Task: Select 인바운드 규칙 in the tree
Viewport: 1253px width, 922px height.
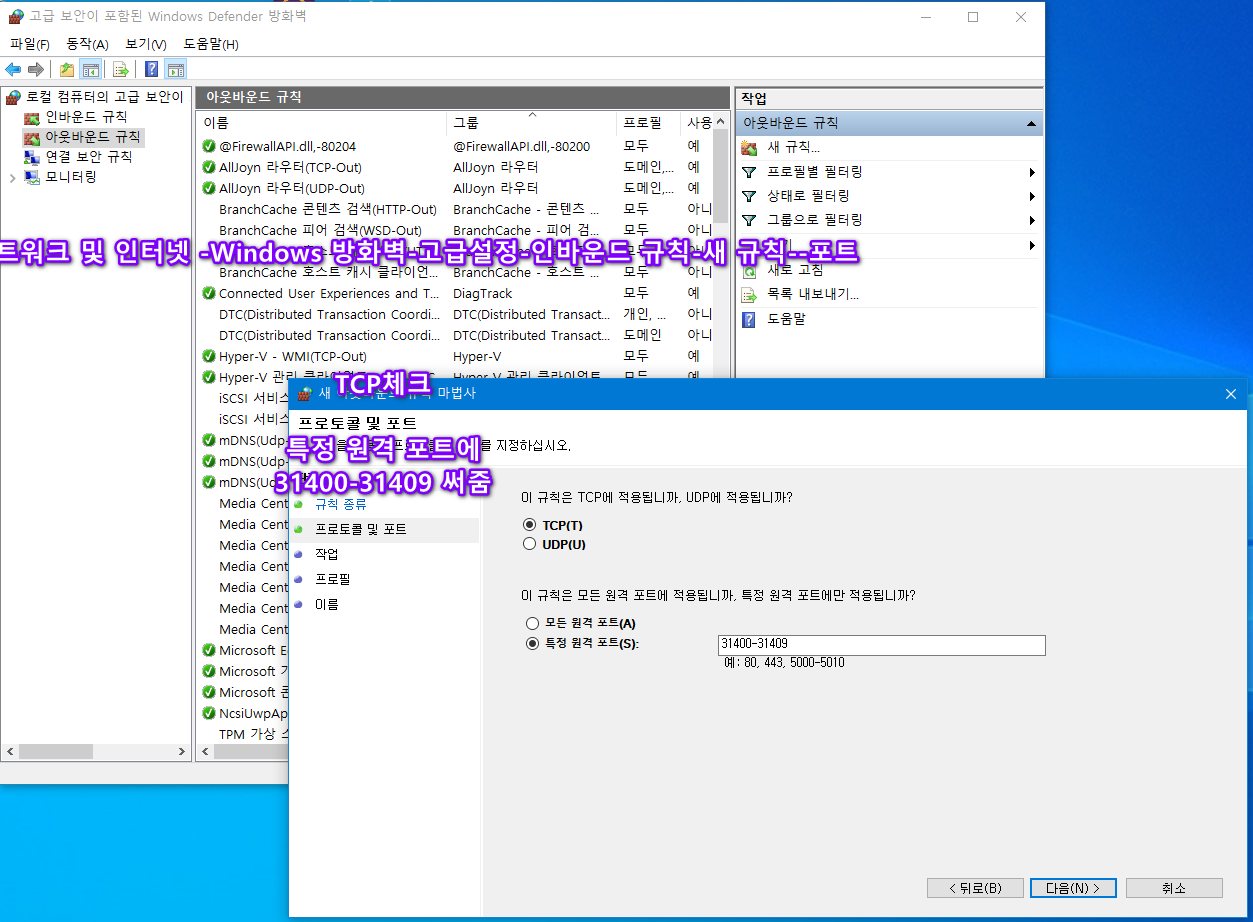Action: [x=86, y=117]
